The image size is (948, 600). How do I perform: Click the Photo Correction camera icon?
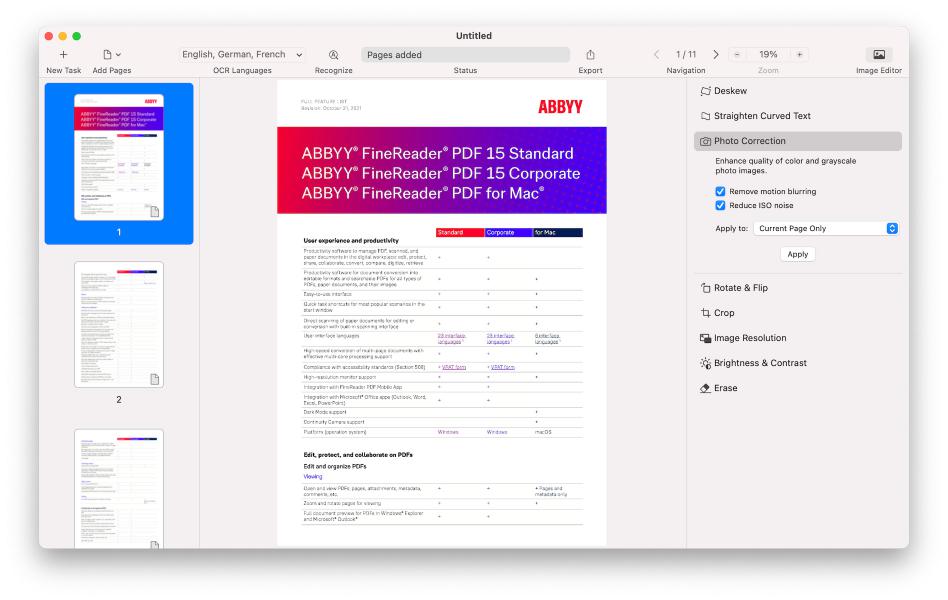[705, 141]
